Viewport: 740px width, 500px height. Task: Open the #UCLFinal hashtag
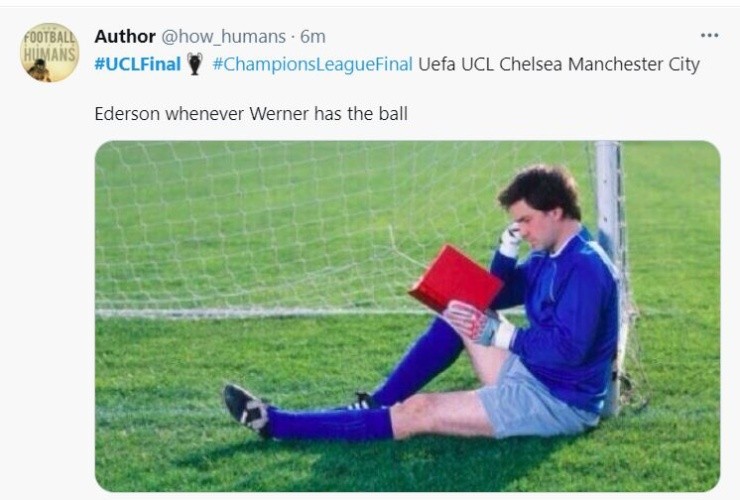pyautogui.click(x=137, y=64)
